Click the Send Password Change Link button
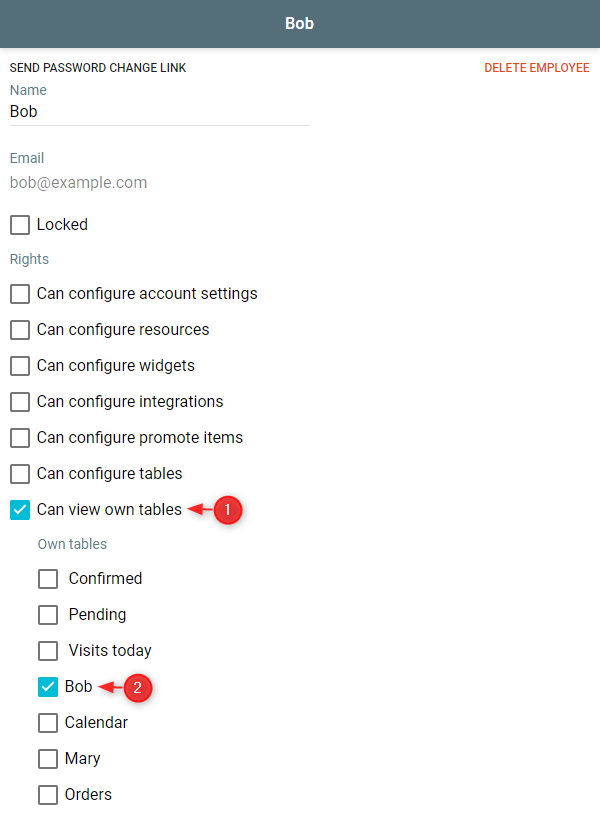Image resolution: width=600 pixels, height=816 pixels. click(x=98, y=68)
